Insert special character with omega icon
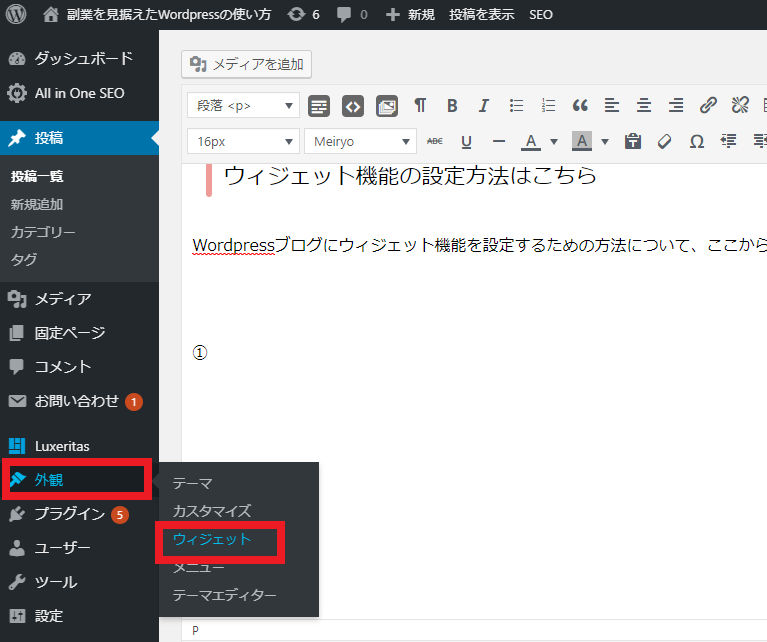This screenshot has height=642, width=767. click(x=696, y=141)
